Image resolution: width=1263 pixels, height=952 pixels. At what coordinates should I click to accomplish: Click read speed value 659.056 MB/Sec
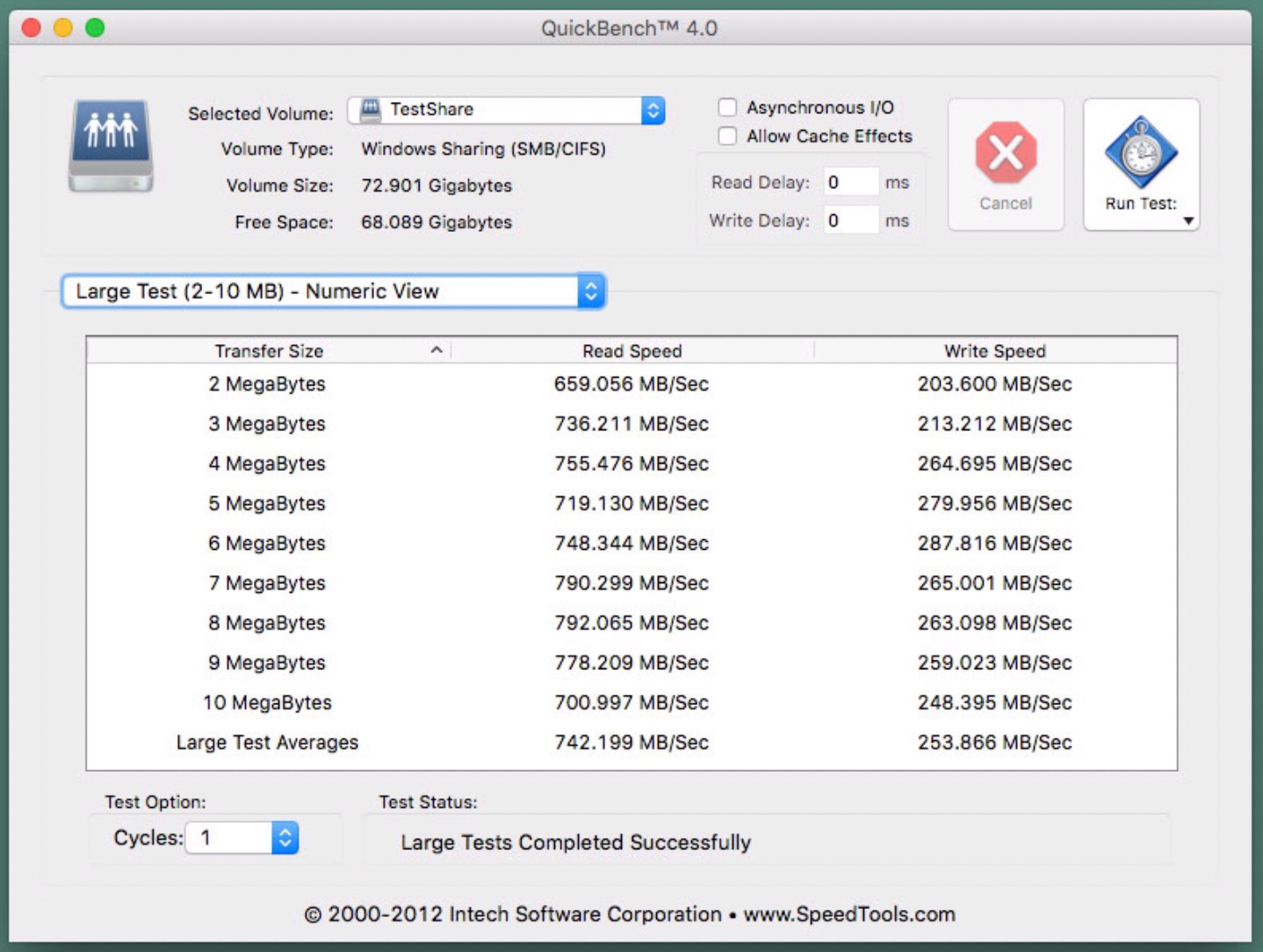point(631,384)
